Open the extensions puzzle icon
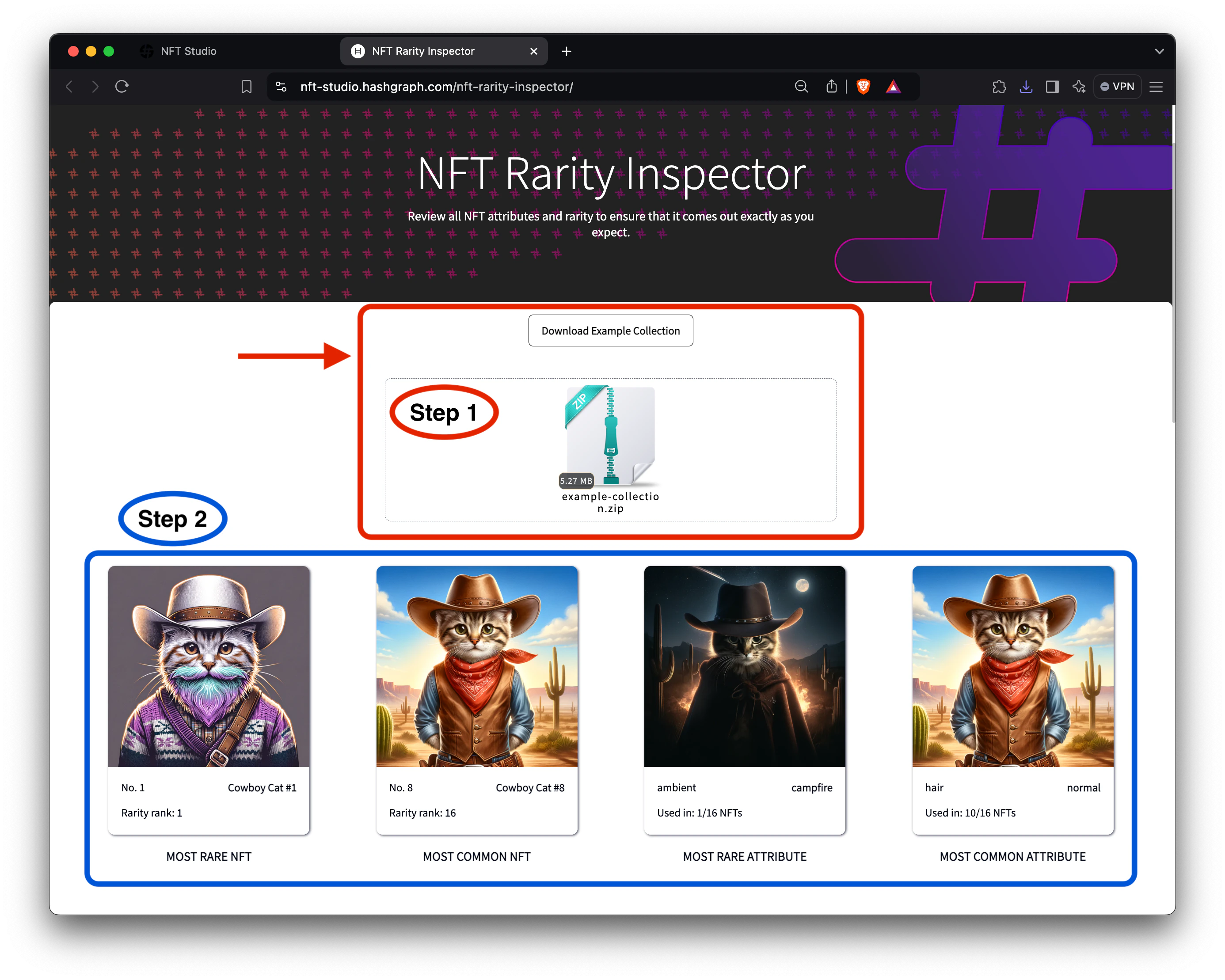 [x=999, y=86]
